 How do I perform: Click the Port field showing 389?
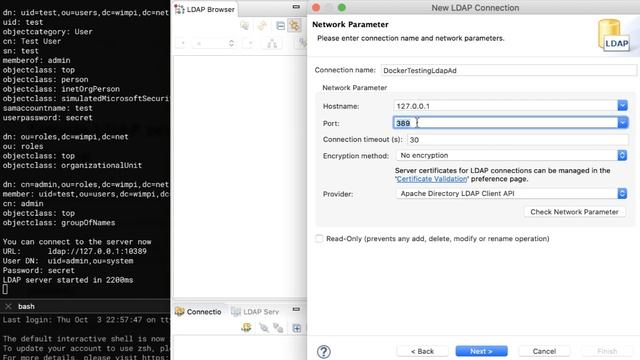pyautogui.click(x=506, y=123)
